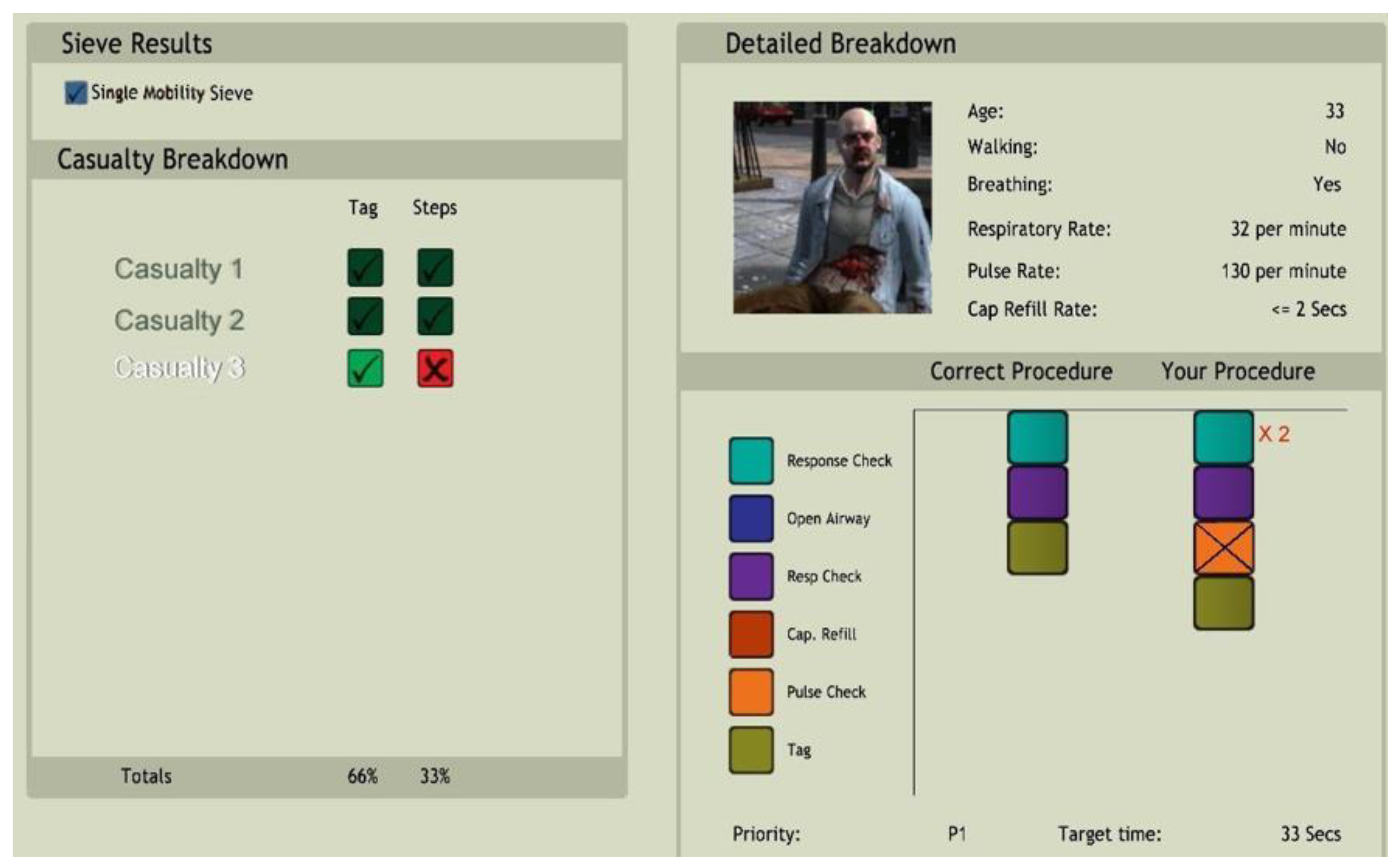Image resolution: width=1400 pixels, height=867 pixels.
Task: Open the casualty portrait thumbnail
Action: pyautogui.click(x=832, y=208)
